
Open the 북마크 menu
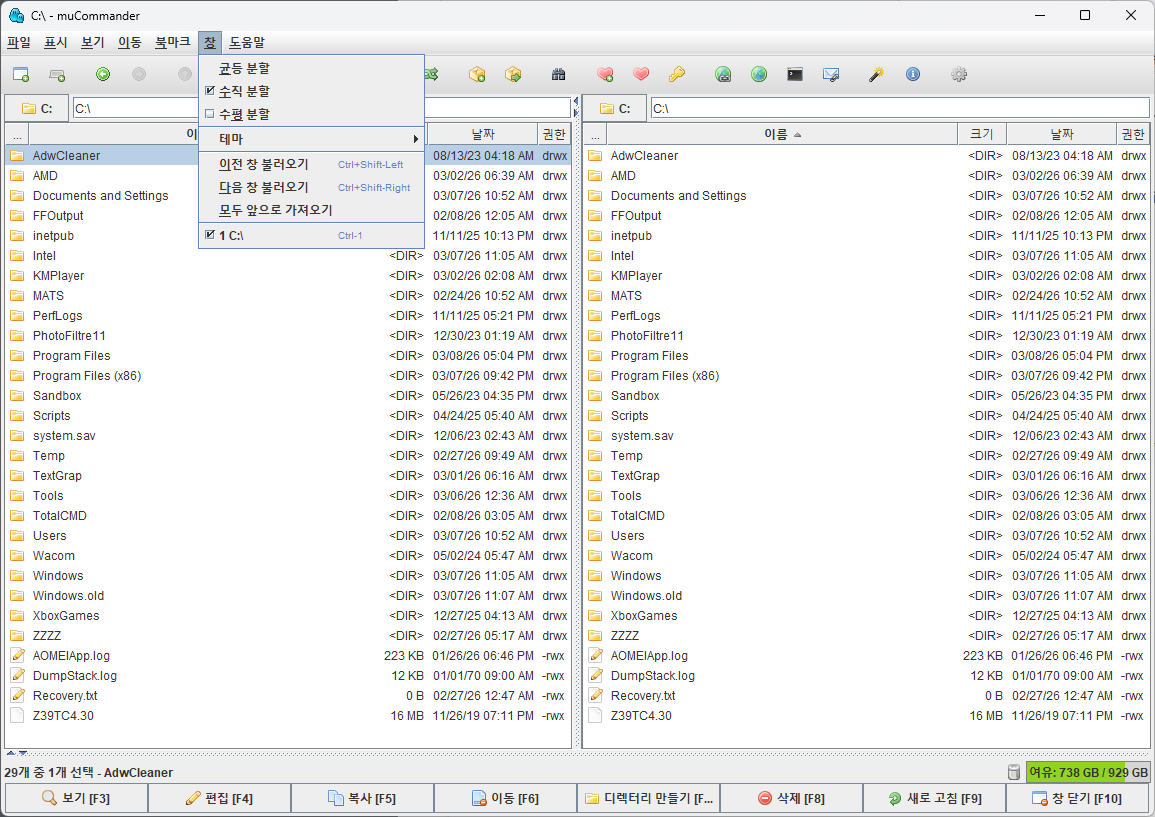point(172,43)
